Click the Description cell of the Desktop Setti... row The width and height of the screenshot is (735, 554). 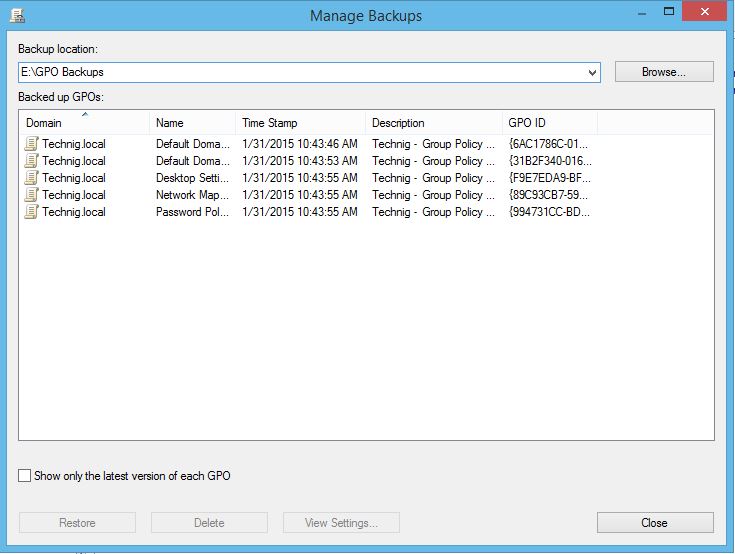pos(433,178)
